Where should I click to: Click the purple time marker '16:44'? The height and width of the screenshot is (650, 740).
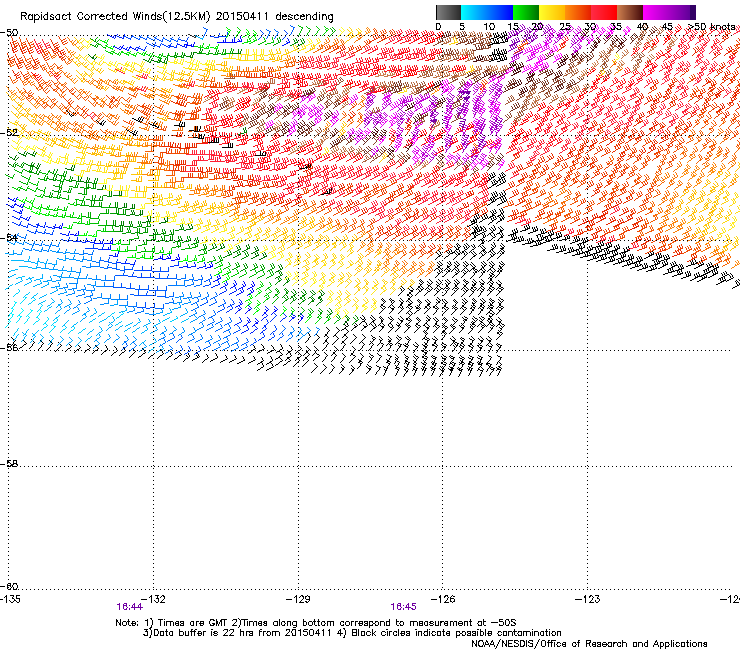(129, 607)
